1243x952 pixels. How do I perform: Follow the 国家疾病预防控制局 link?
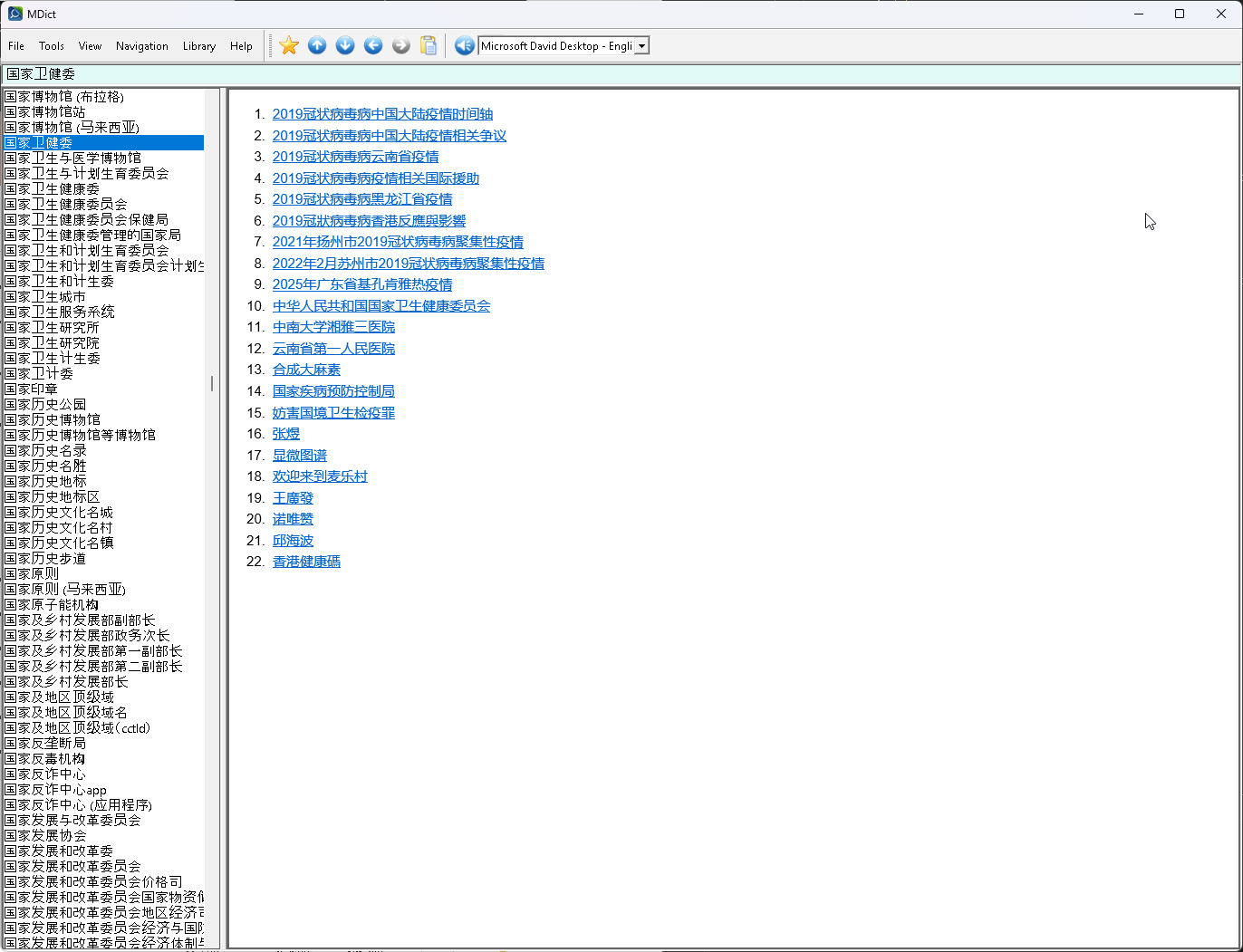tap(333, 391)
